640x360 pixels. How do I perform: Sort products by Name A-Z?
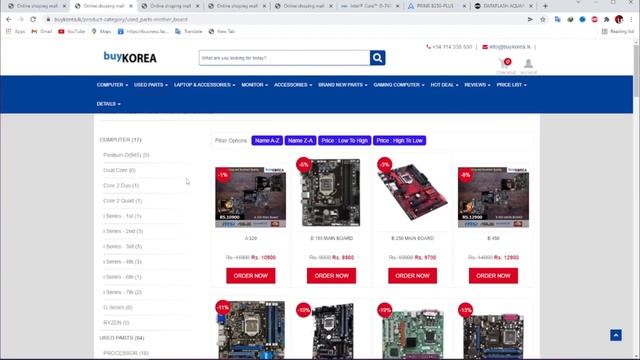tap(267, 140)
